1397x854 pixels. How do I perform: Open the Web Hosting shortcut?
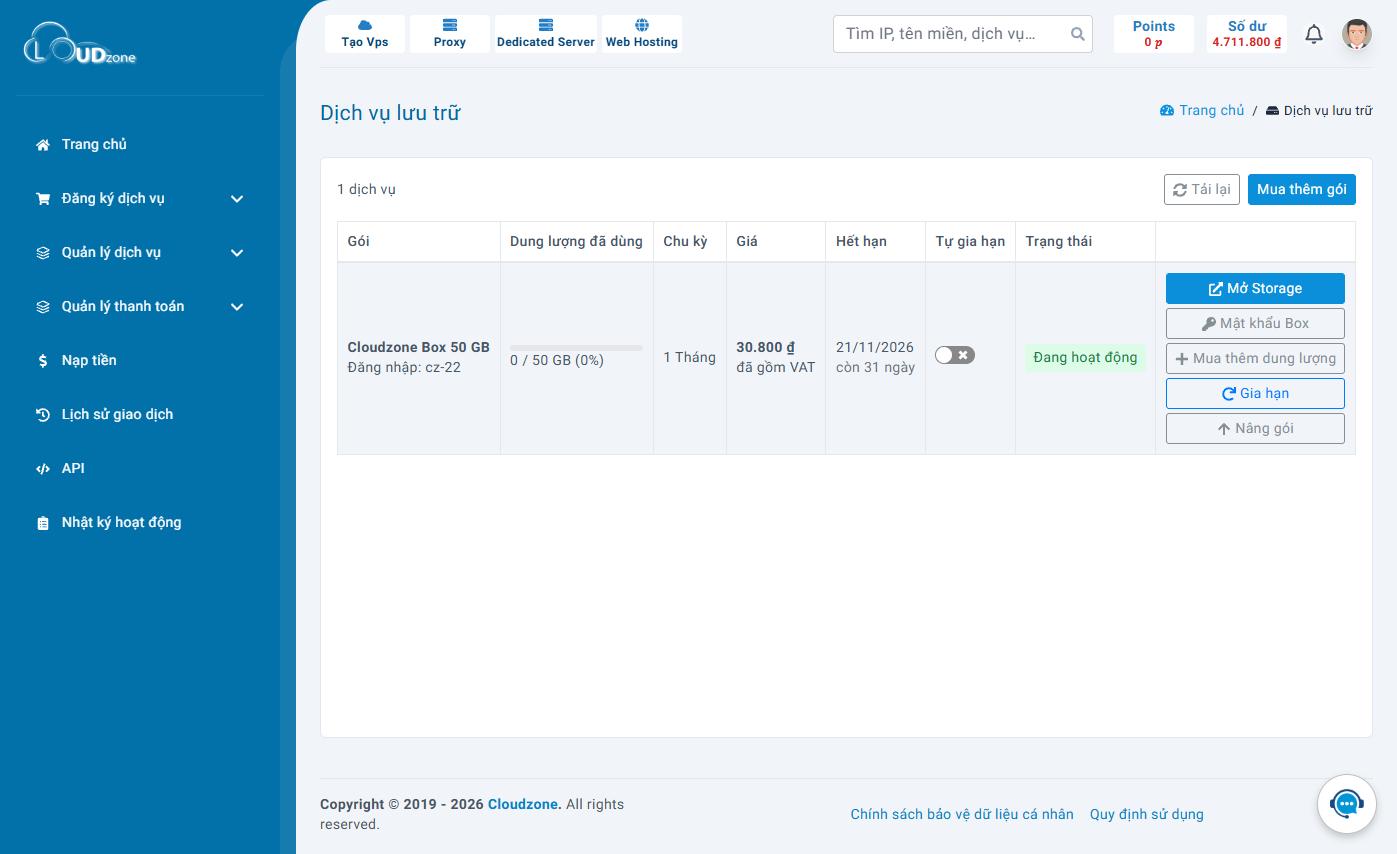(x=642, y=34)
